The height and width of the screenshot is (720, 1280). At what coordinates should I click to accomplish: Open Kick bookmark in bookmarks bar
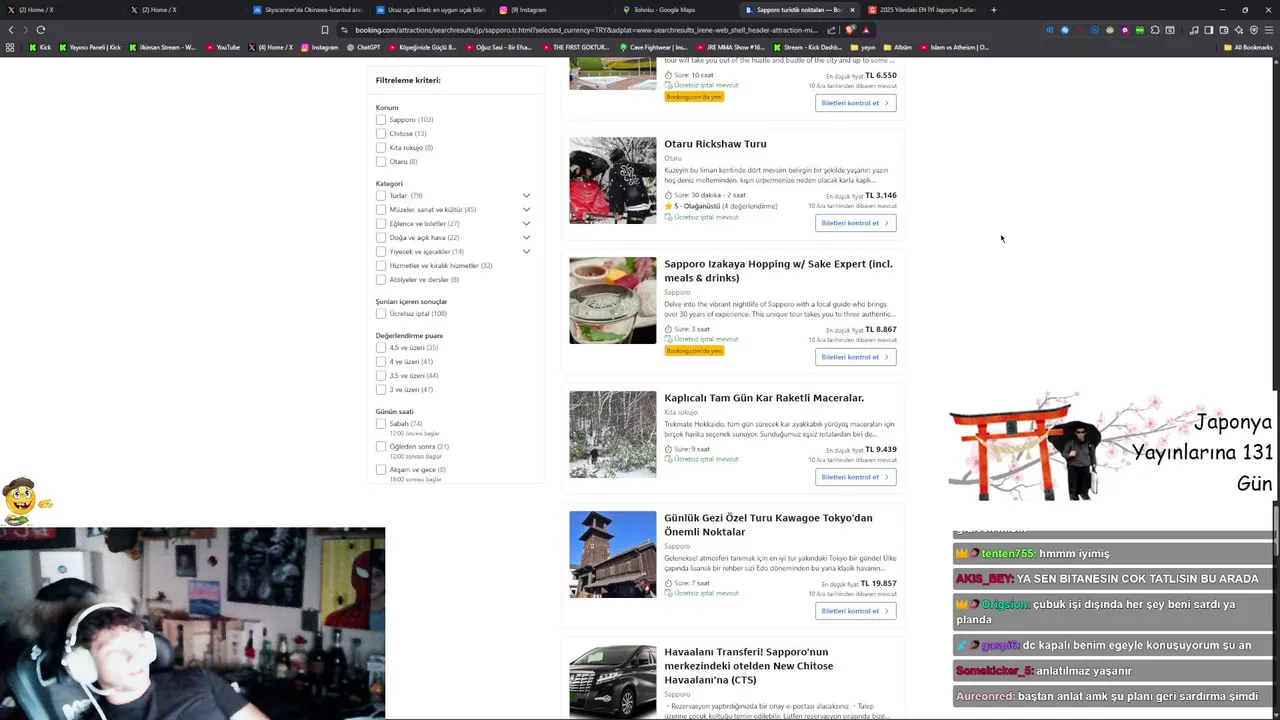tap(41, 47)
